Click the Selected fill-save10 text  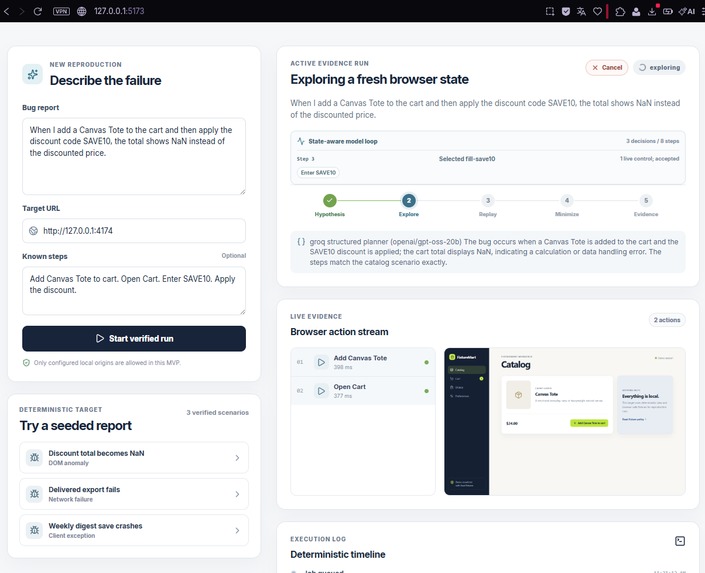(x=467, y=159)
